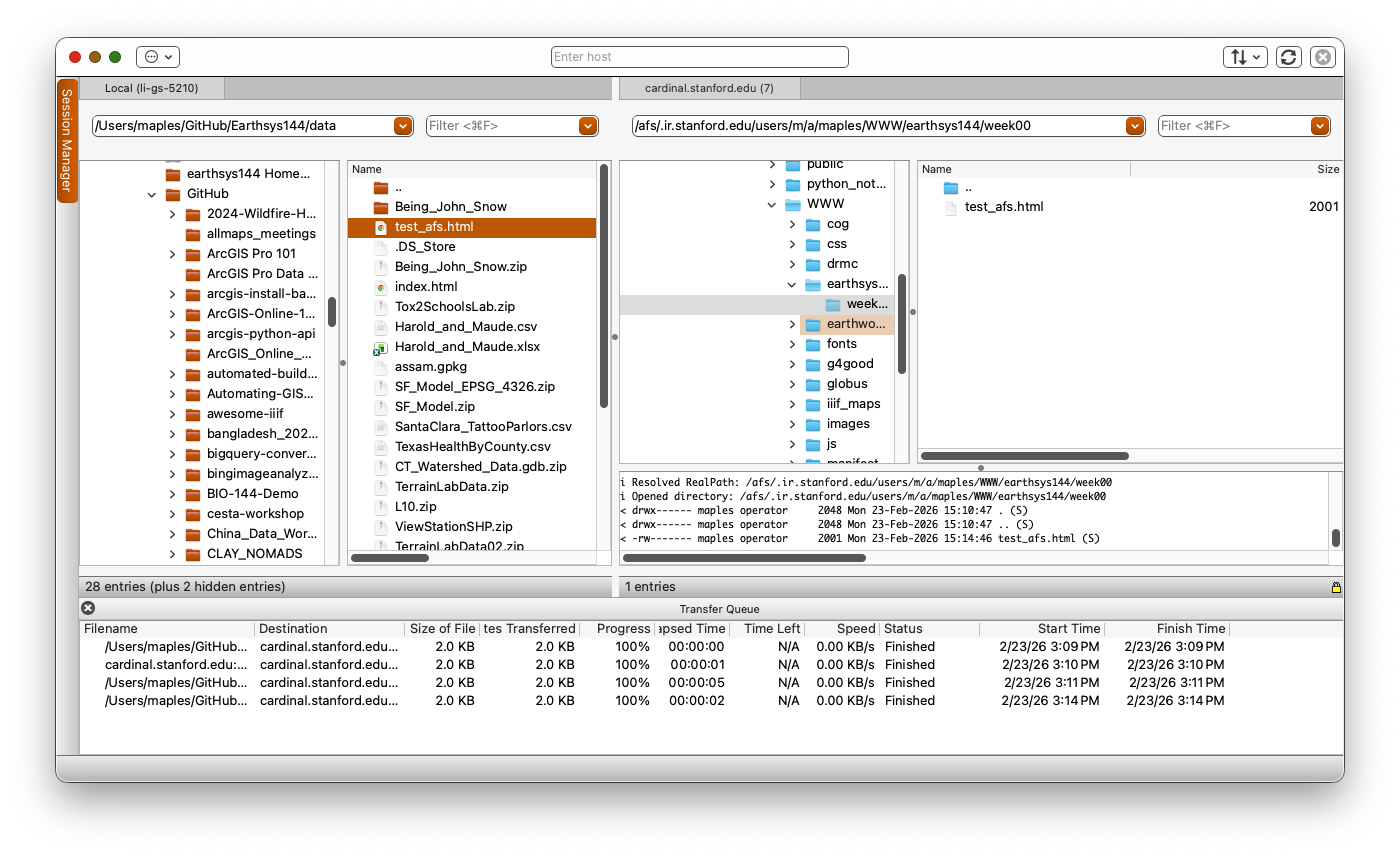Select the .. parent entry in remote file list
Screen dimensions: 1400x856
[960, 188]
